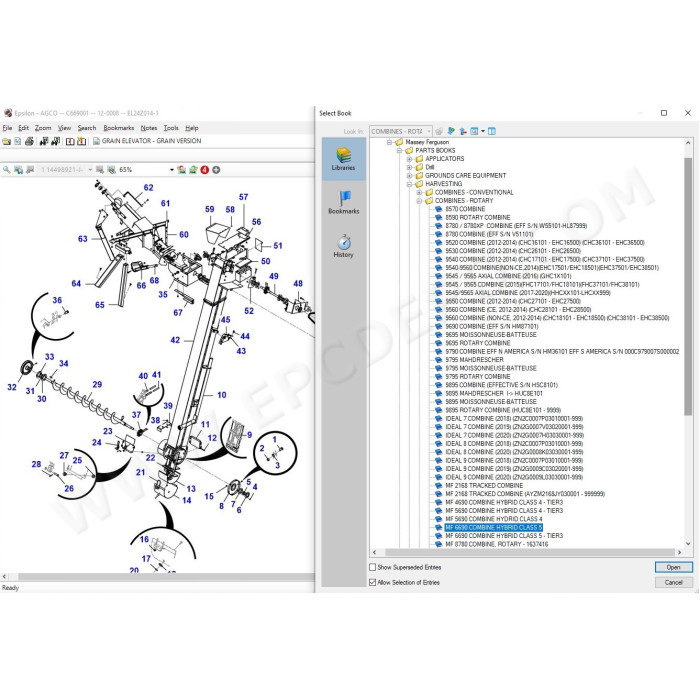Image resolution: width=700 pixels, height=700 pixels.
Task: Open the Edit menu
Action: 23,128
